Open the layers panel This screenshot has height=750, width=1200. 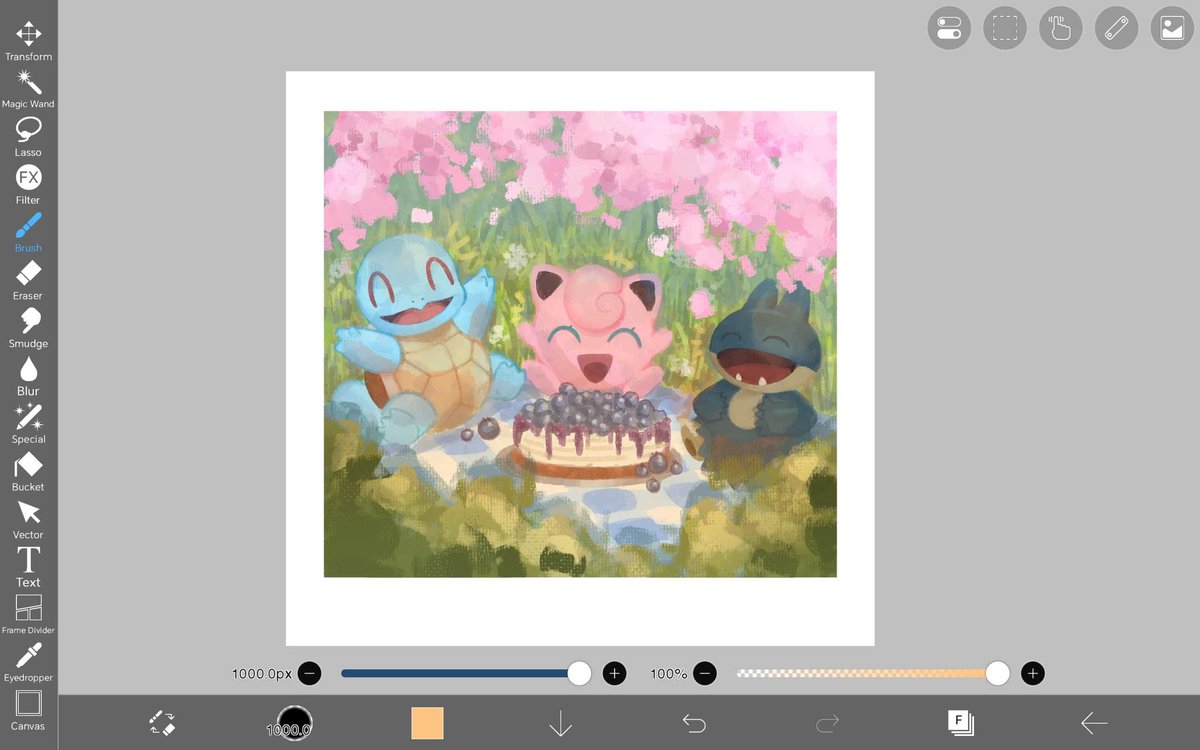[x=961, y=723]
